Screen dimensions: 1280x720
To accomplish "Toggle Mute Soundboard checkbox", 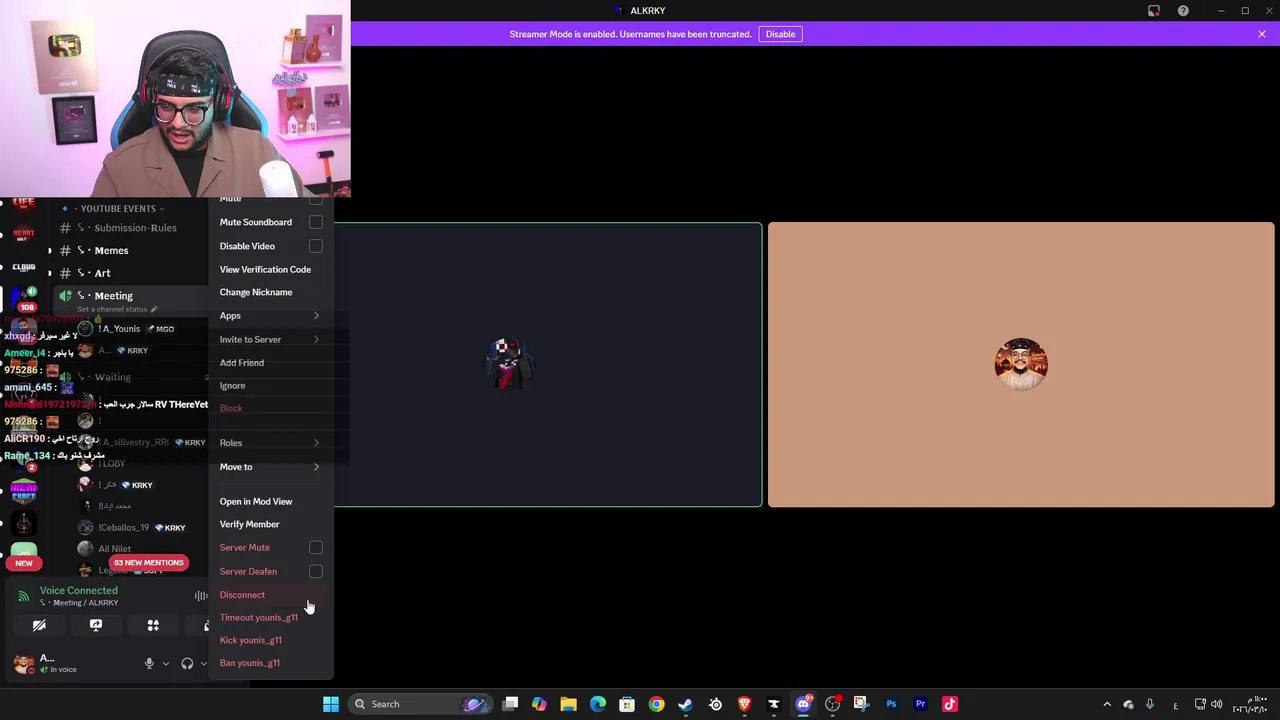I will click(316, 222).
